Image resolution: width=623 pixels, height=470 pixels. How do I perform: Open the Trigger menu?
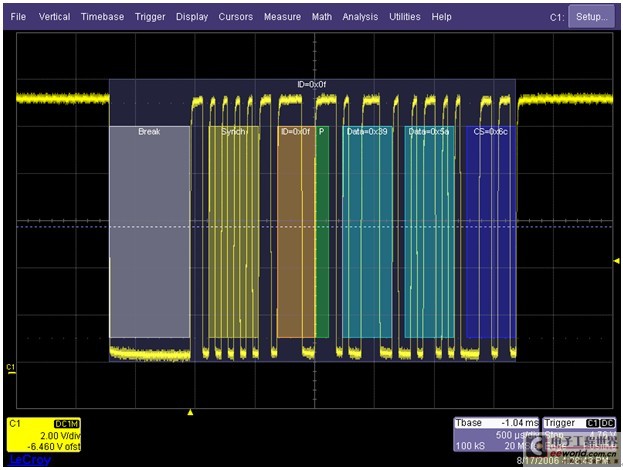[x=150, y=17]
